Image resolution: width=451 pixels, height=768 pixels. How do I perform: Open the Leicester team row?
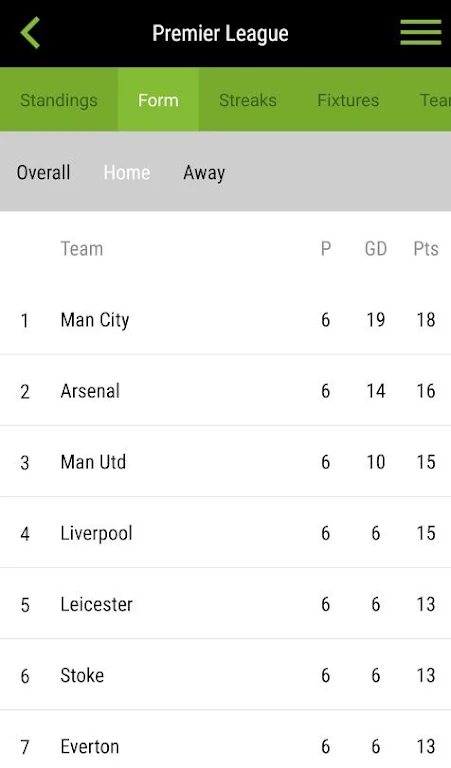(225, 603)
